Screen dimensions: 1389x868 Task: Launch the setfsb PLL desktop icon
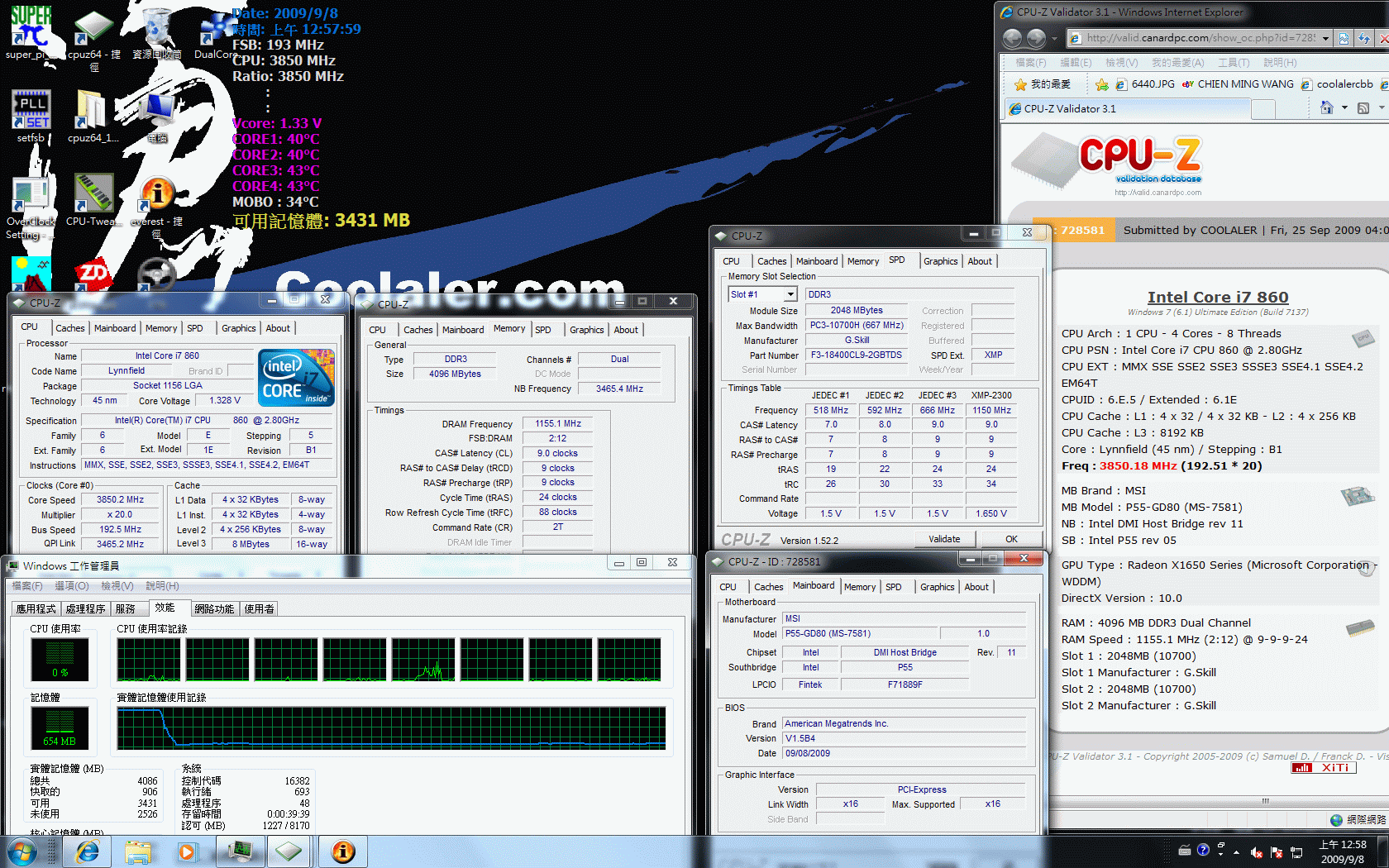(x=31, y=116)
